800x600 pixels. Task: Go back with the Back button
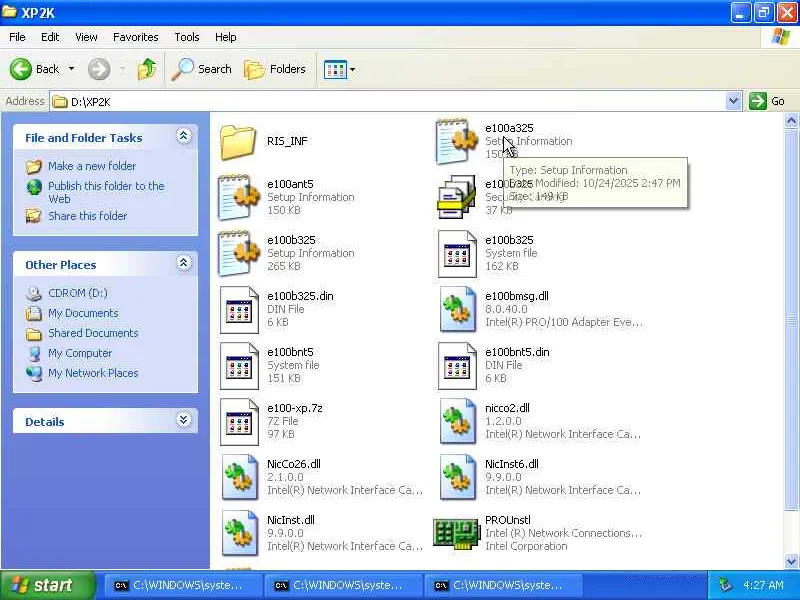35,69
